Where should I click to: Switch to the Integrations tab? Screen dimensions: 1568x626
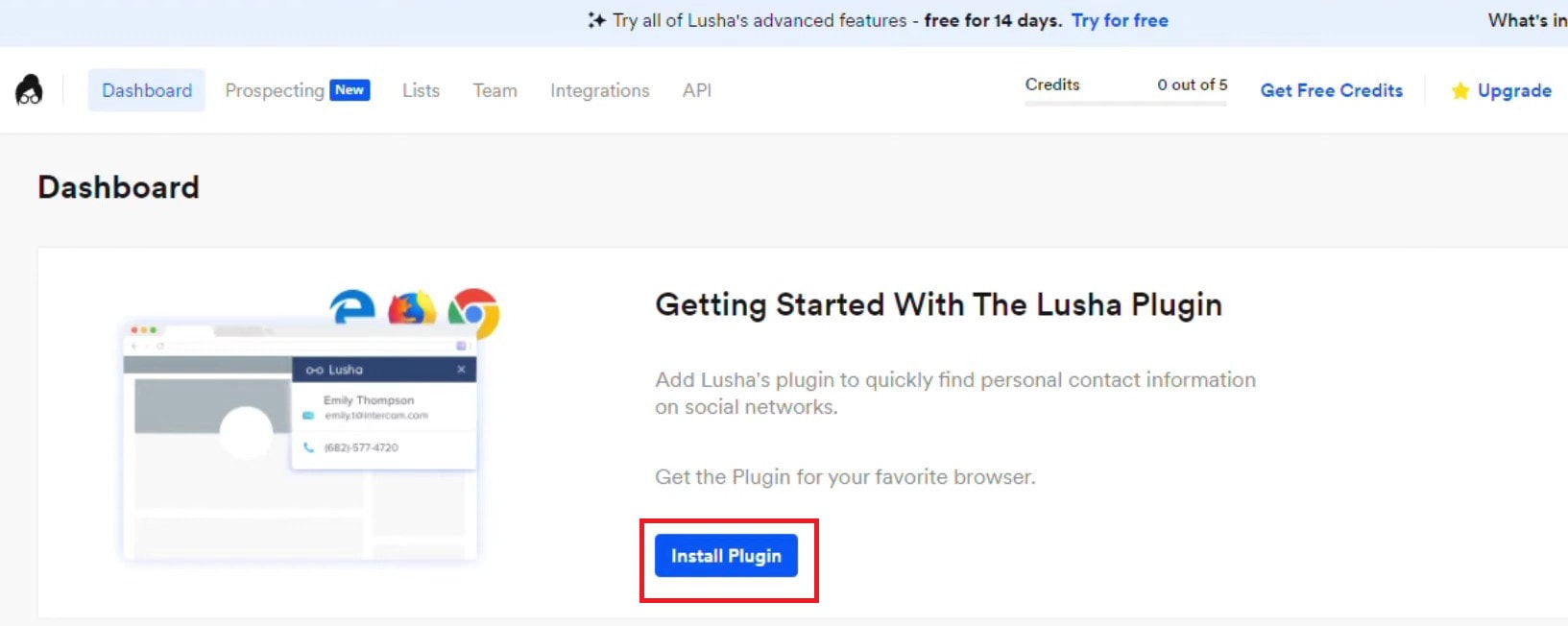click(599, 90)
